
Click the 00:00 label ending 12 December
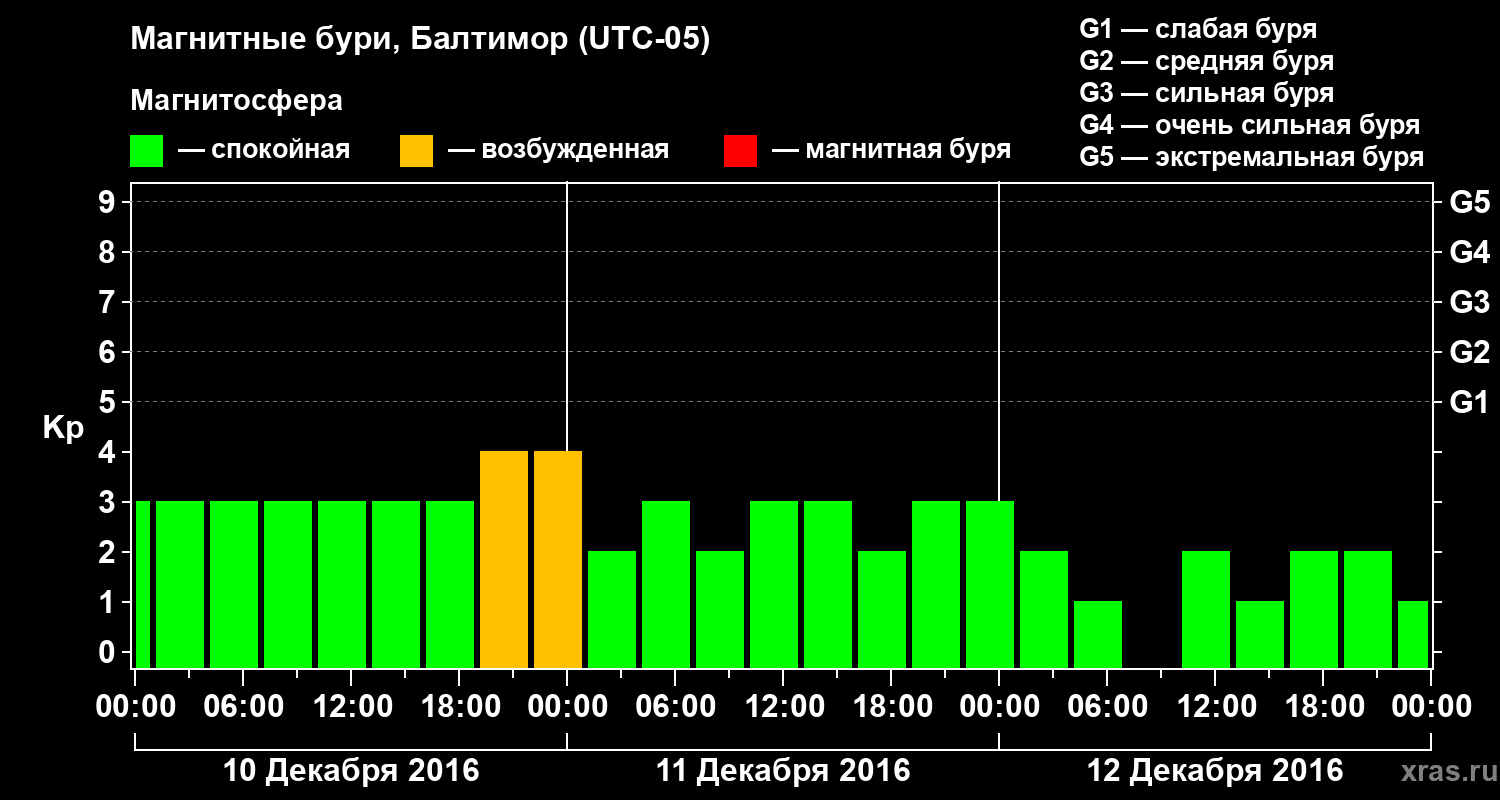tap(1431, 706)
